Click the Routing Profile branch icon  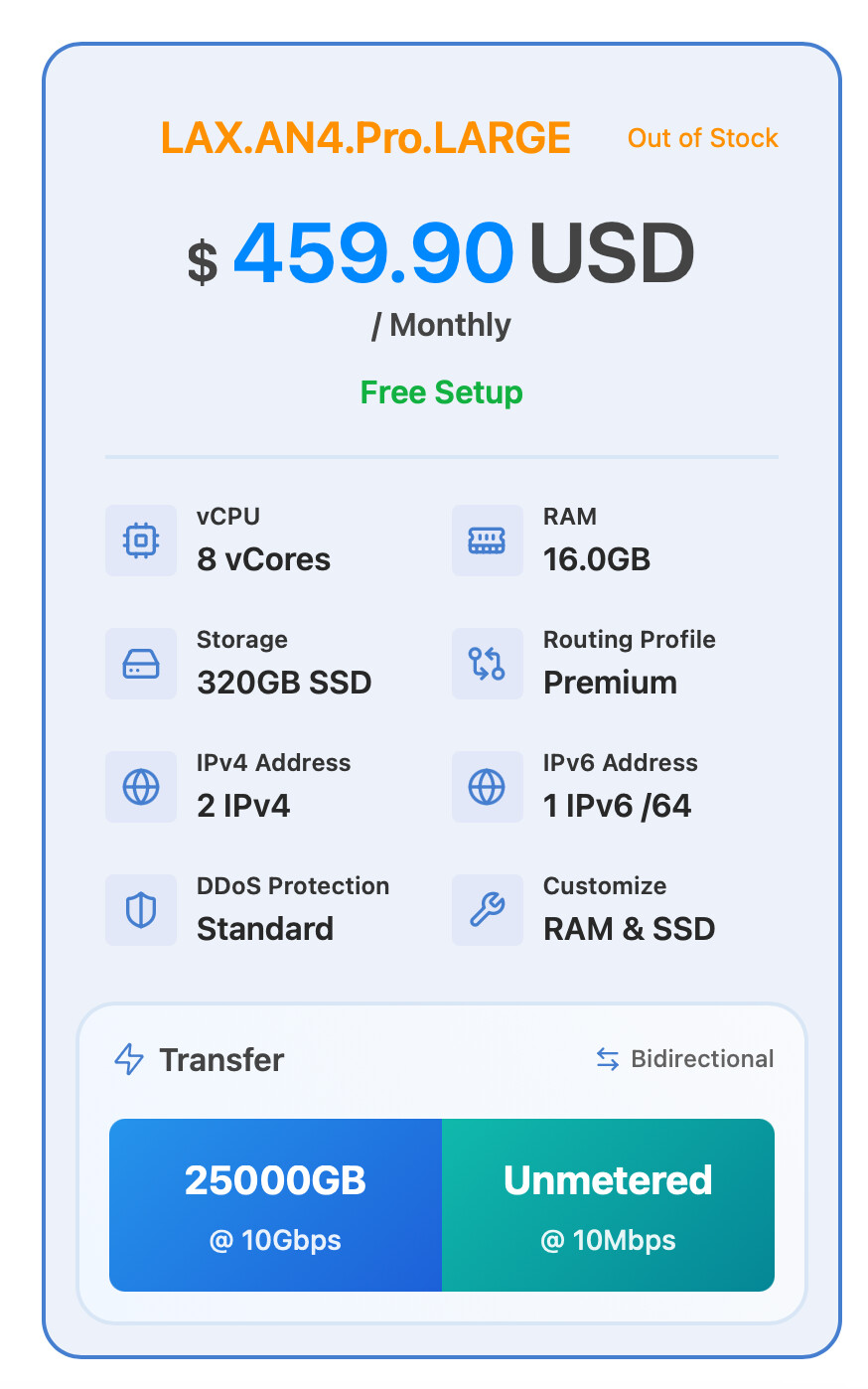[487, 664]
